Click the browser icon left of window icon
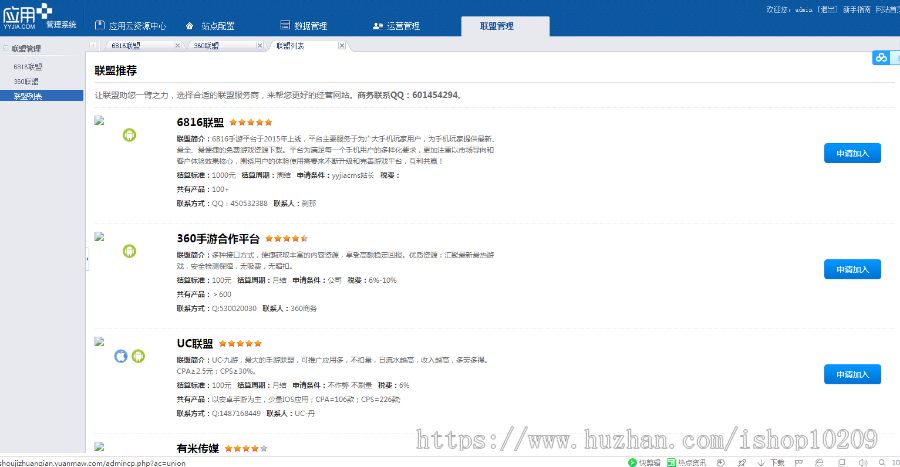900x467 pixels. [819, 462]
